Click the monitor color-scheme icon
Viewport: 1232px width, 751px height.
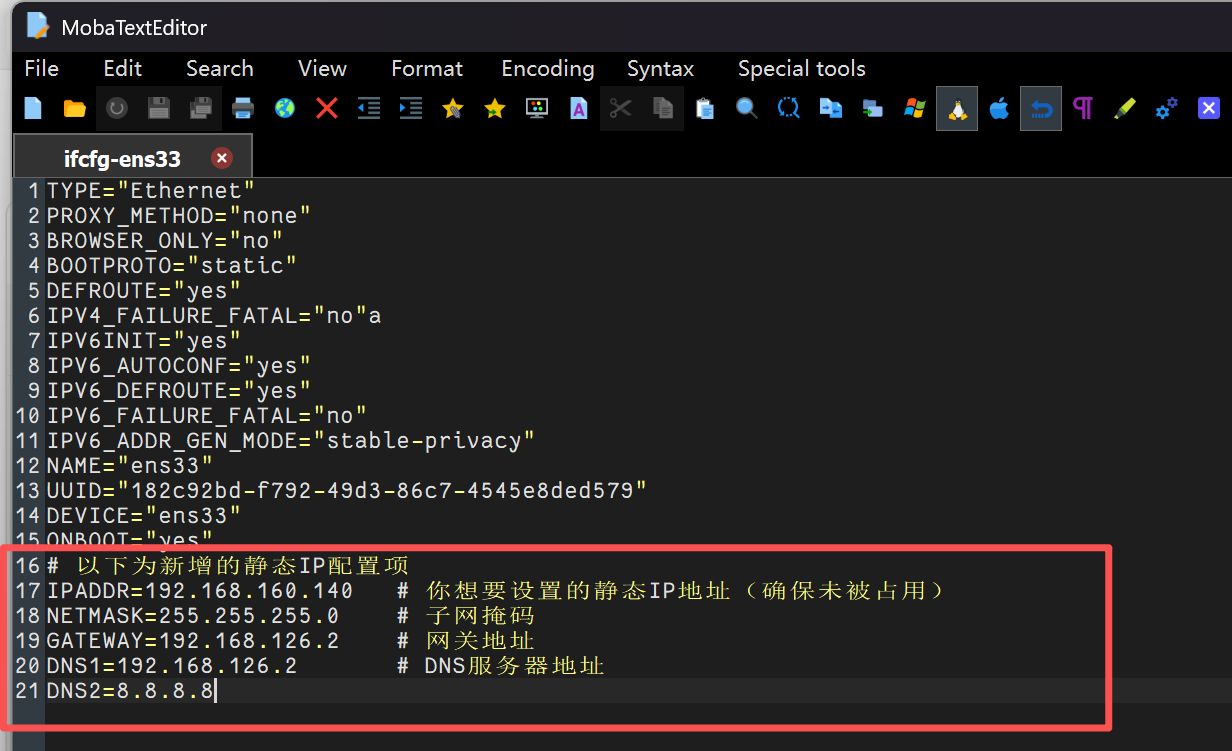tap(537, 108)
